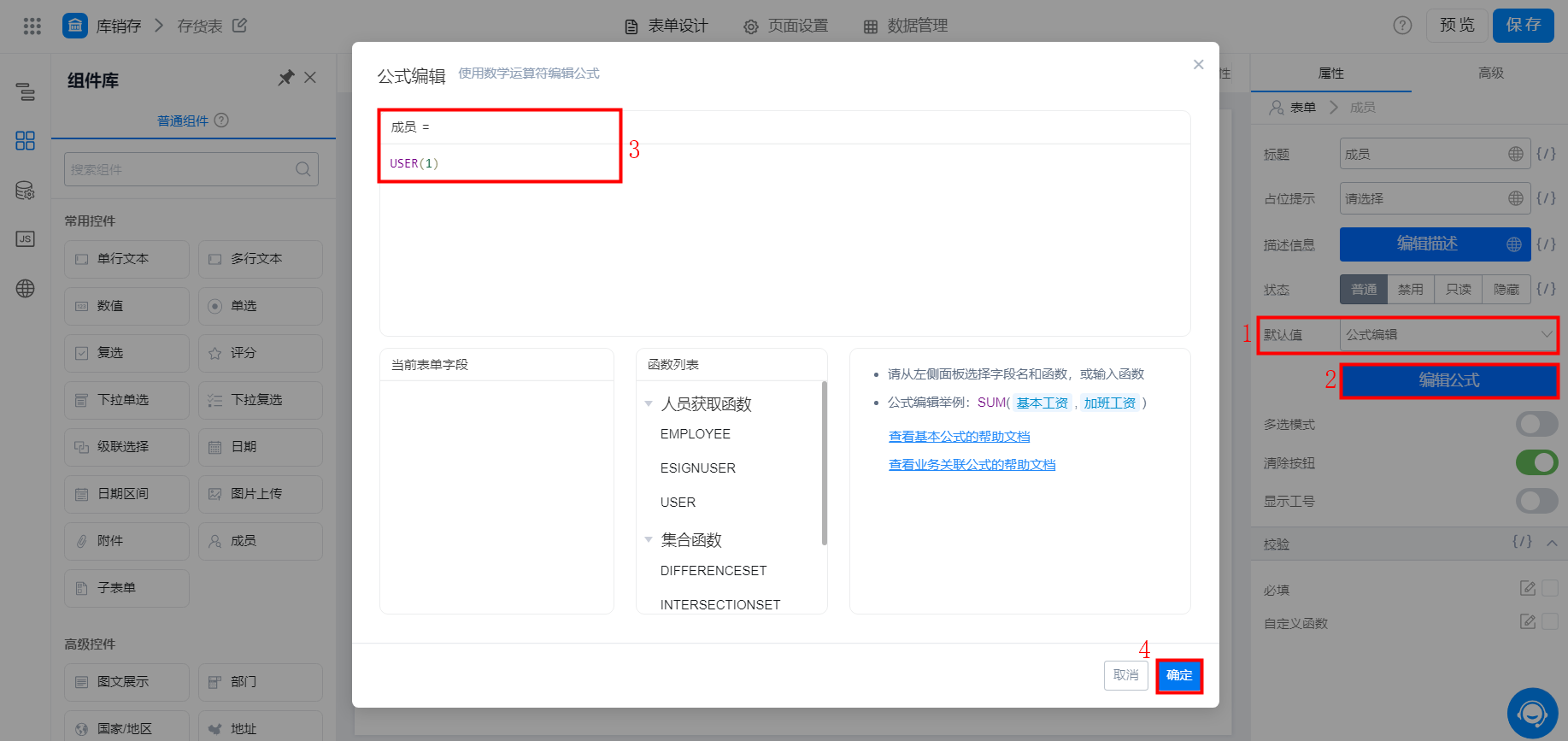
Task: Switch to 表单设计 tab
Action: pos(667,26)
